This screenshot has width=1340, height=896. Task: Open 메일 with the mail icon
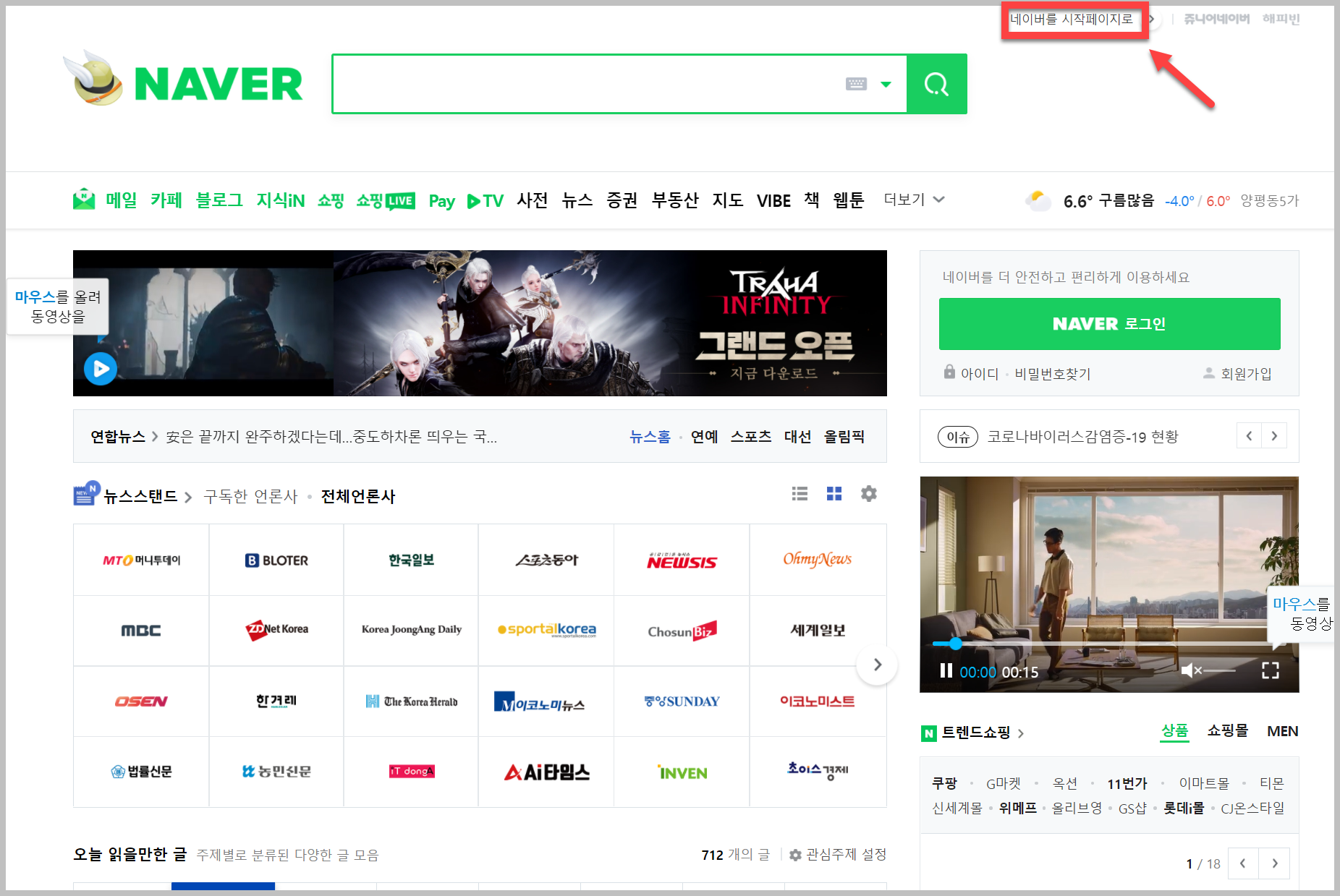pos(105,200)
